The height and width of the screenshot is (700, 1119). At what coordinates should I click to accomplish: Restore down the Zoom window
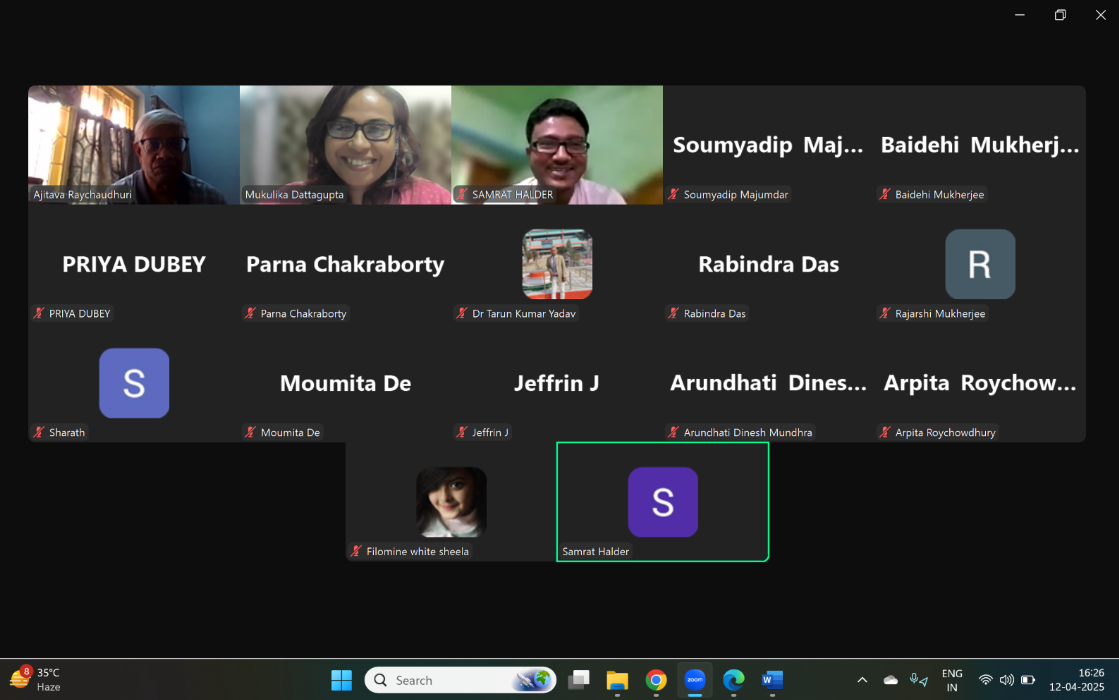pos(1060,15)
